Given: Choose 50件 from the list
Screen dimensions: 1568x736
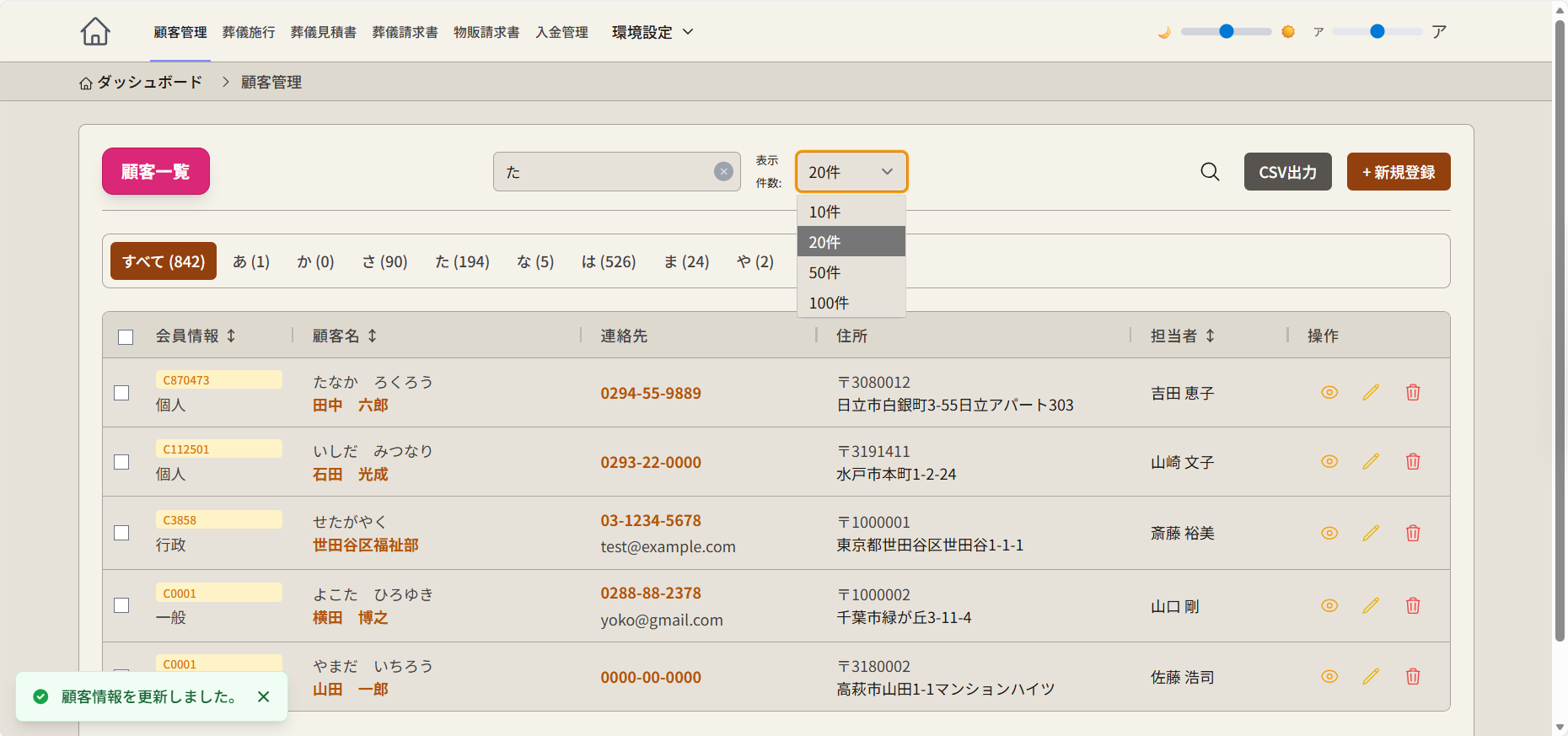Looking at the screenshot, I should (x=851, y=272).
